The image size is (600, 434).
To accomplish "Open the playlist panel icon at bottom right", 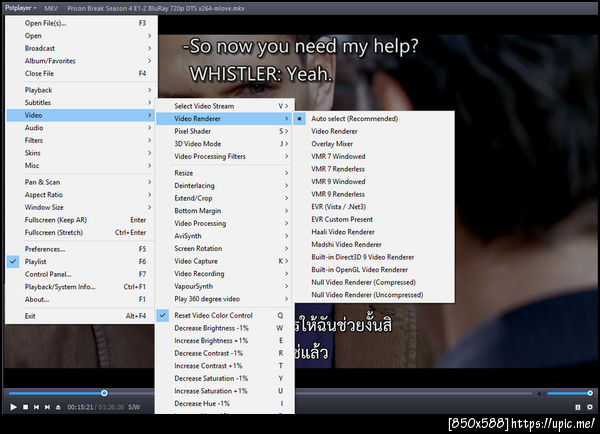I will (x=578, y=407).
